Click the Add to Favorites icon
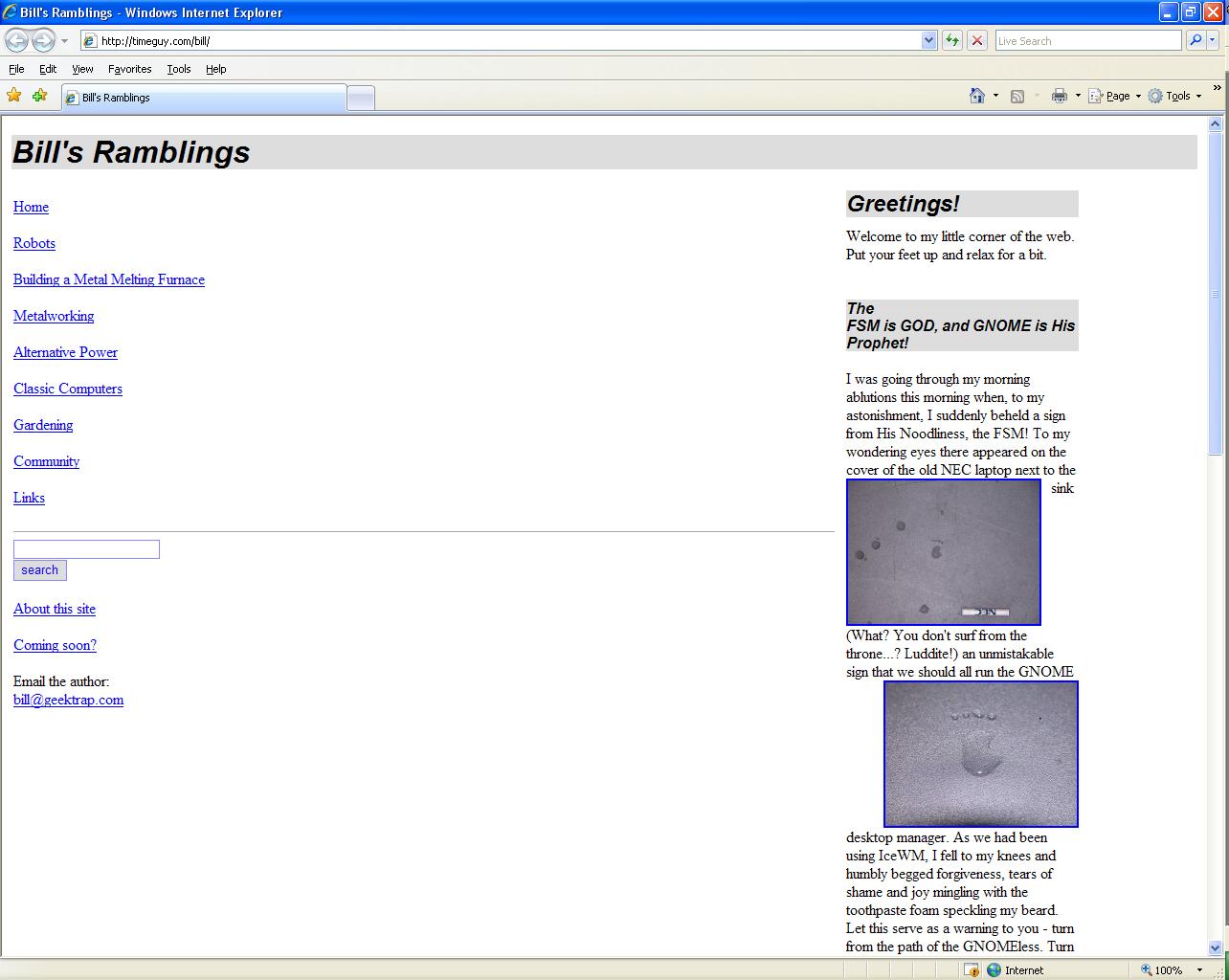Screen dimensions: 1229x980 pyautogui.click(x=39, y=96)
